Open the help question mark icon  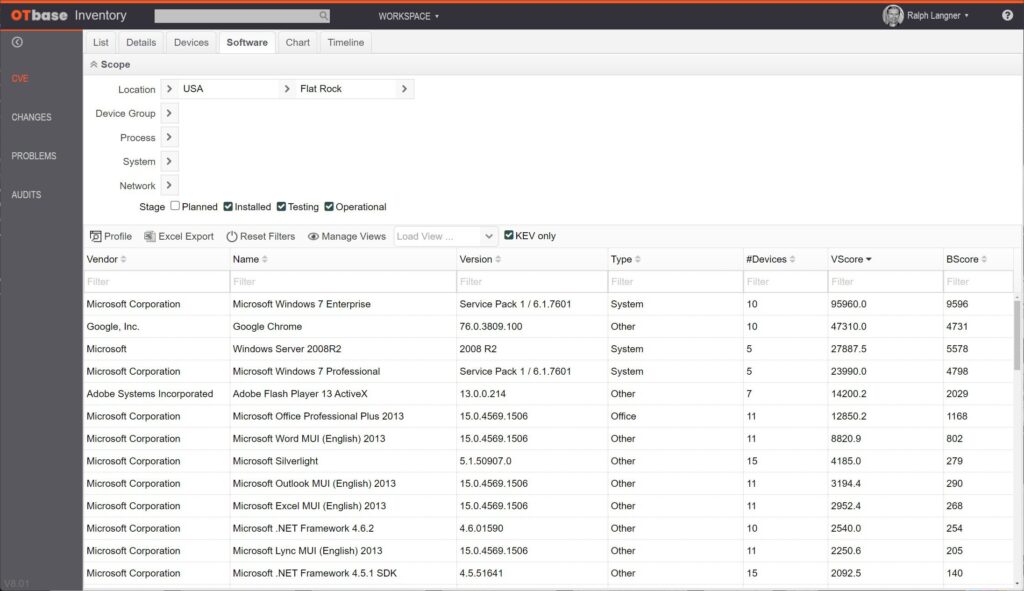1007,16
